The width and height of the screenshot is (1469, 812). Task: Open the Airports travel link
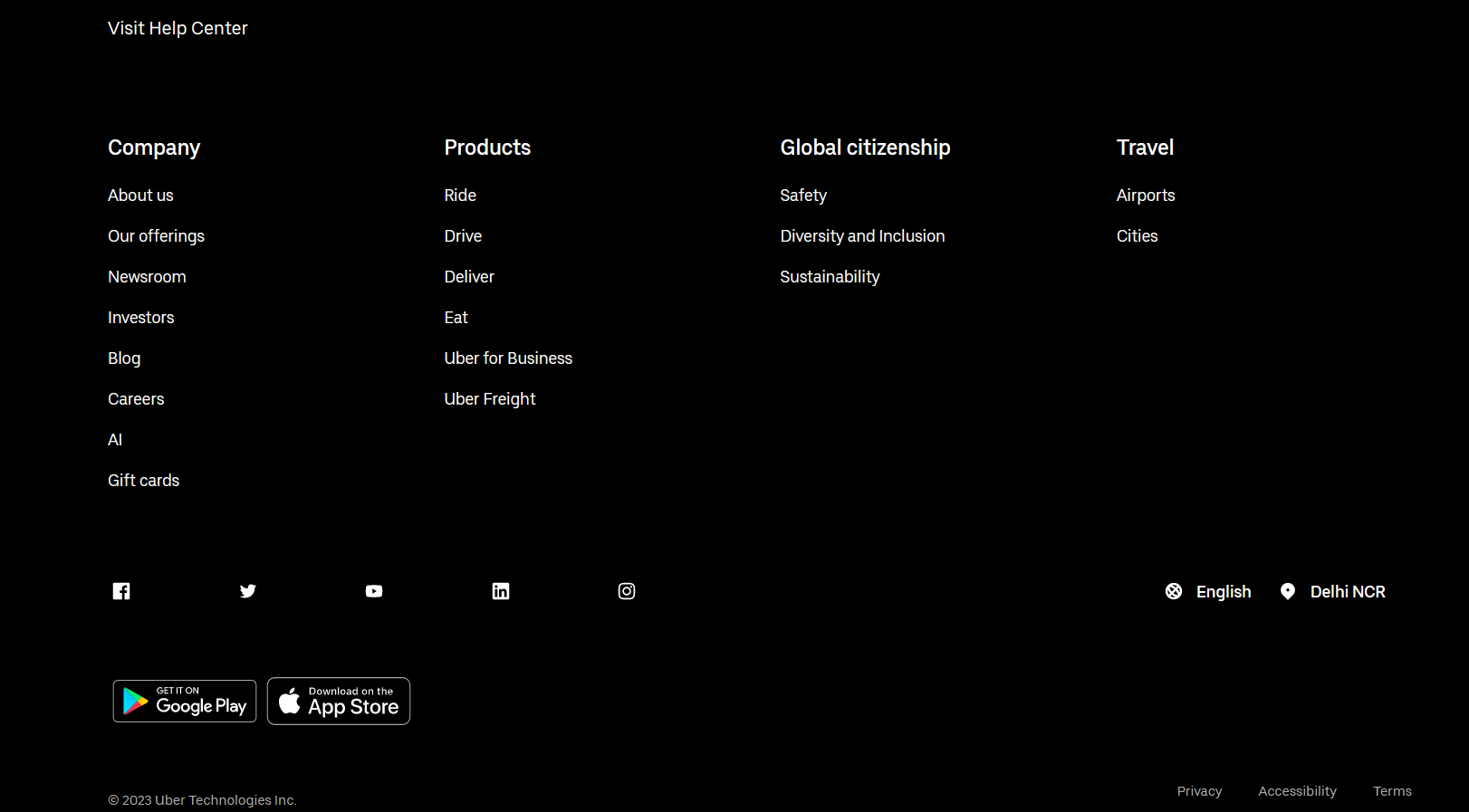[x=1146, y=196]
